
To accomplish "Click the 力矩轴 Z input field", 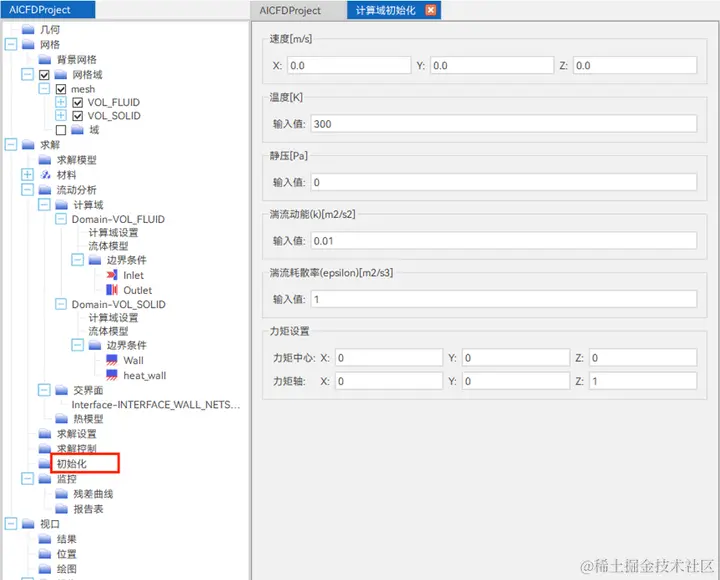I will coord(643,381).
